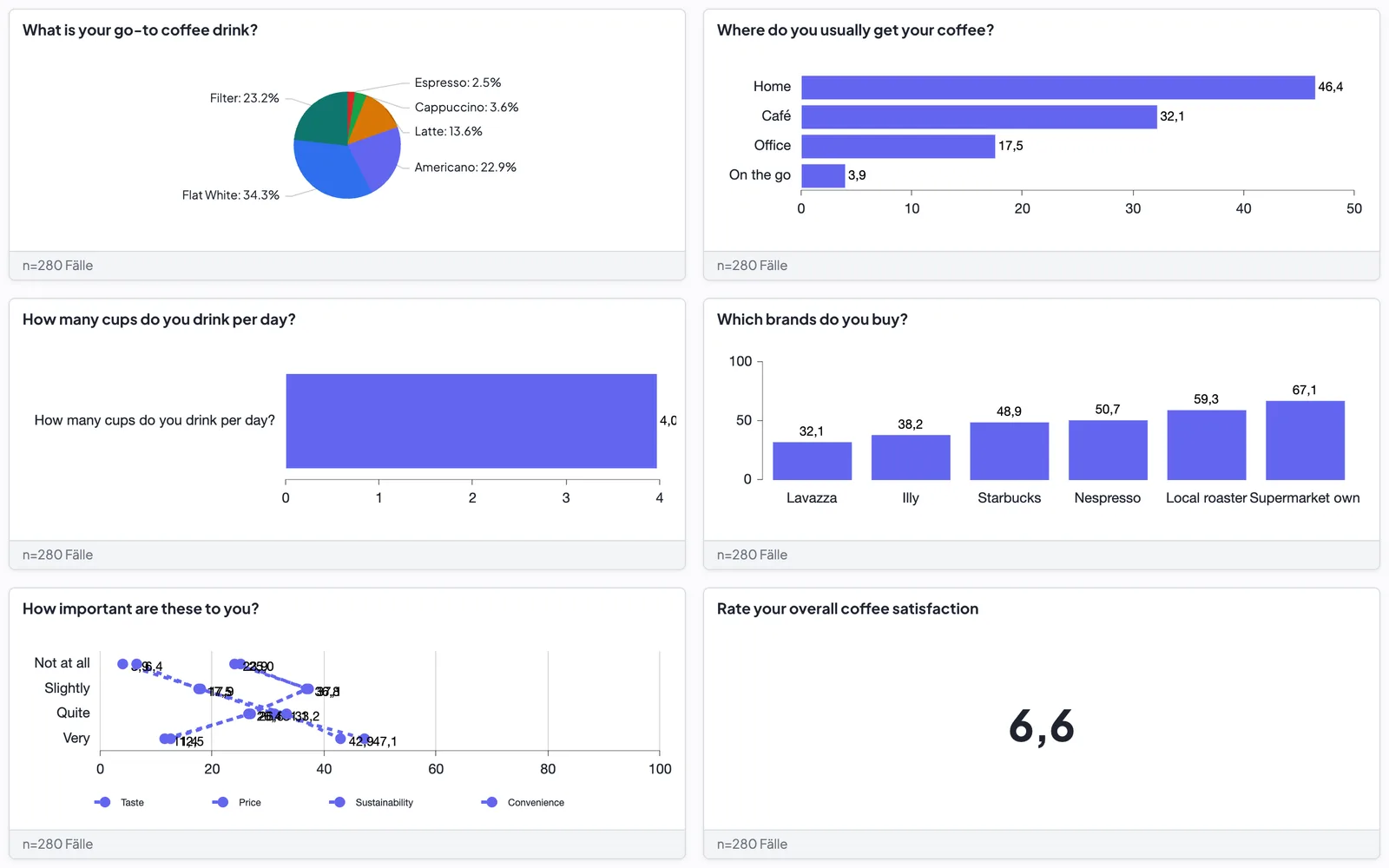Select the orange Latte pie slice
This screenshot has width=1389, height=868.
pos(375,120)
